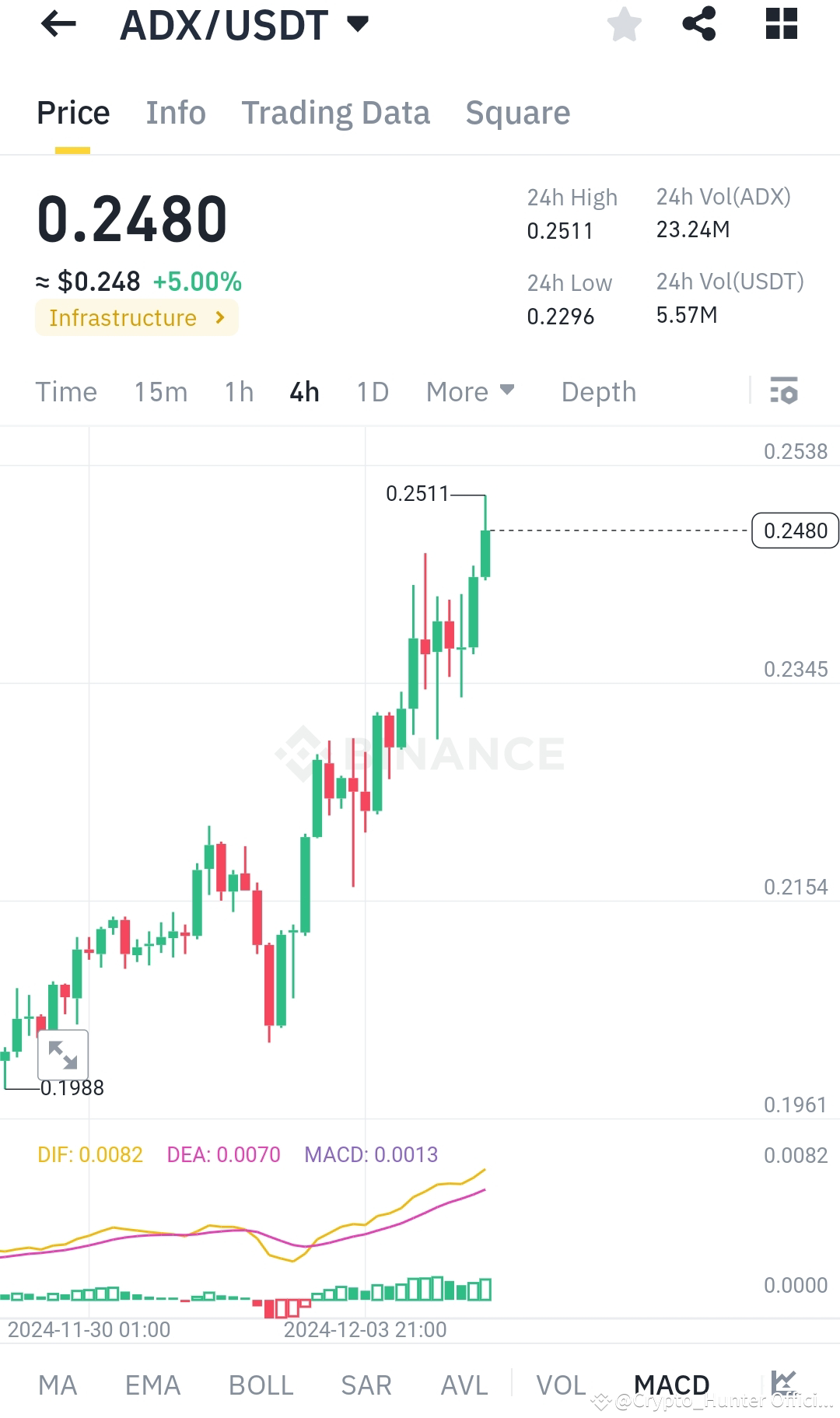Select the MACD indicator
The width and height of the screenshot is (840, 1418).
coord(672,1385)
